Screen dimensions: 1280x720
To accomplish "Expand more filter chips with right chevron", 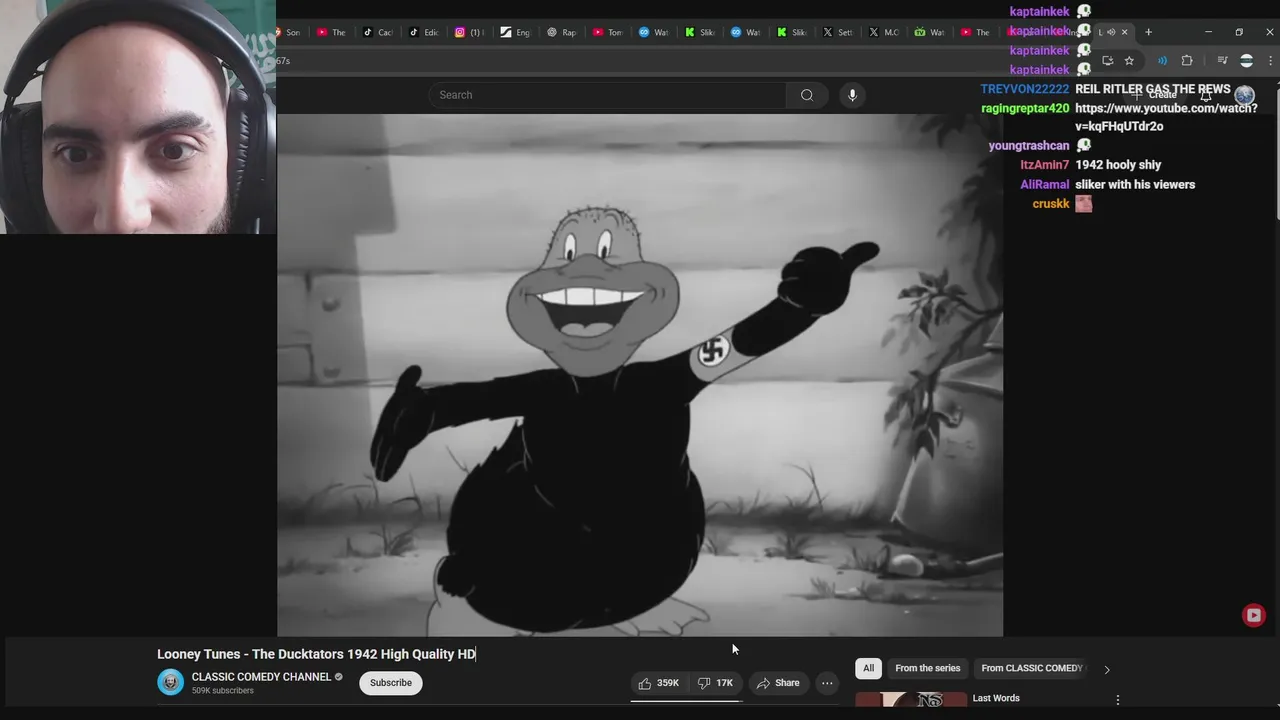I will [x=1107, y=669].
